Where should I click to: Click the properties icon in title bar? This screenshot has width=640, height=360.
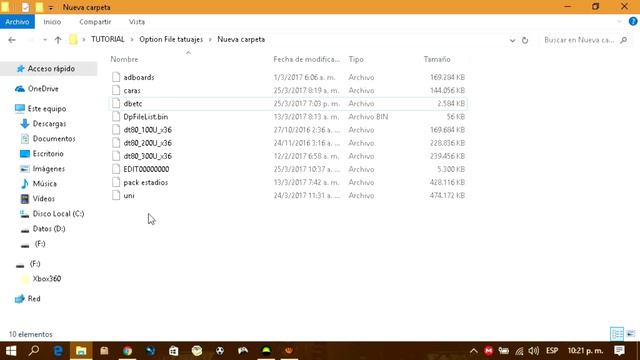25,7
